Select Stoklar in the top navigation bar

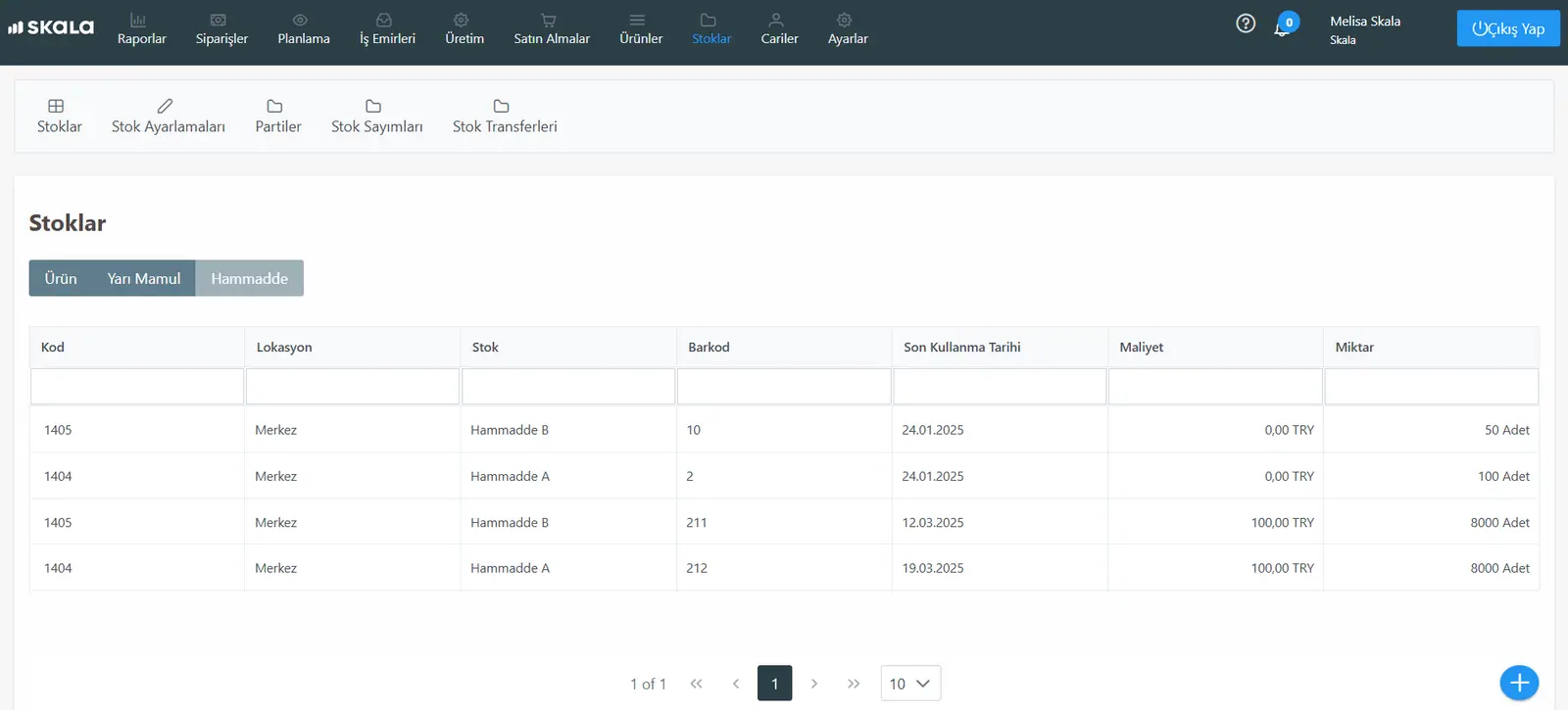pos(711,29)
